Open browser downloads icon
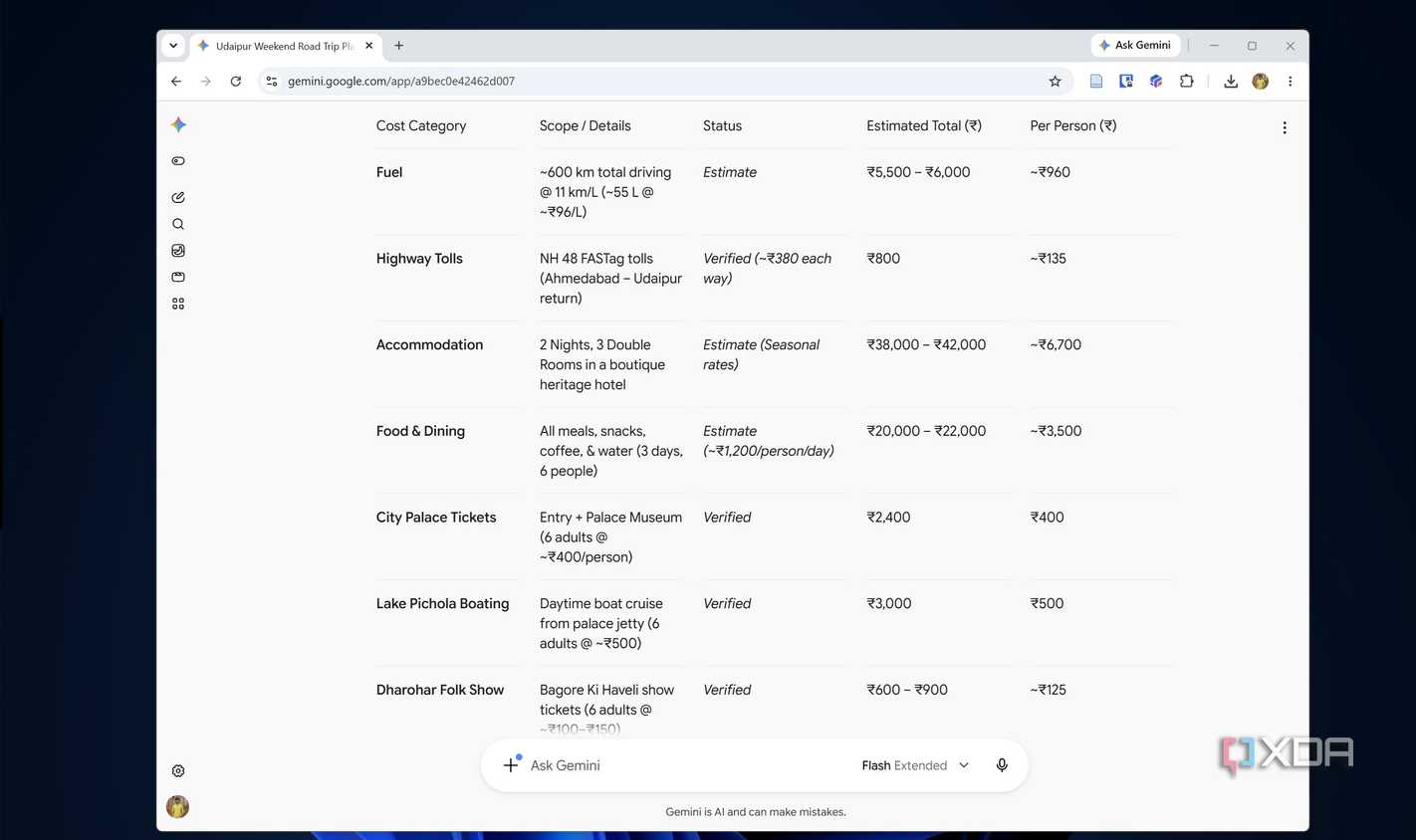1416x840 pixels. (1231, 82)
